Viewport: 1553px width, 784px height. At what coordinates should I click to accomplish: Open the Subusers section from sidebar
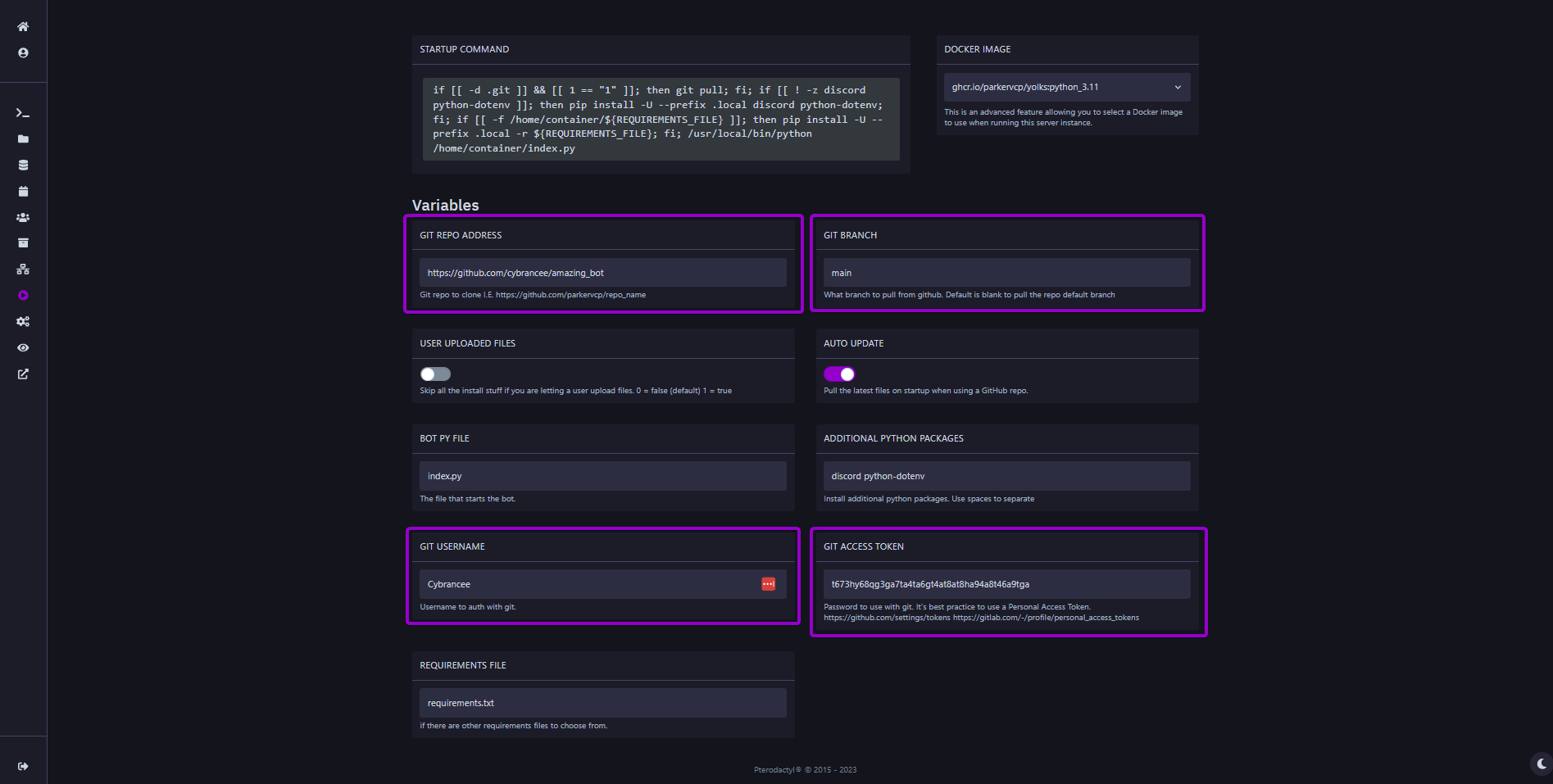pos(23,217)
